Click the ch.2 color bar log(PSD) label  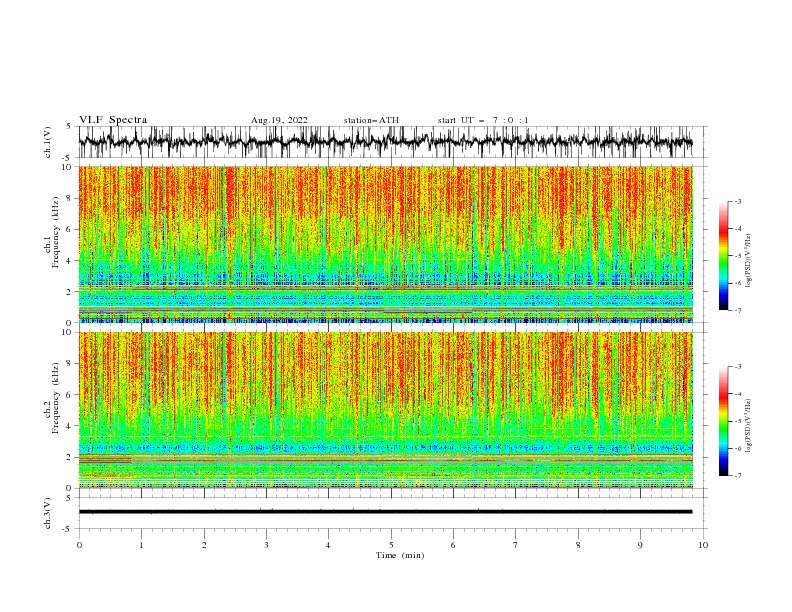(748, 426)
